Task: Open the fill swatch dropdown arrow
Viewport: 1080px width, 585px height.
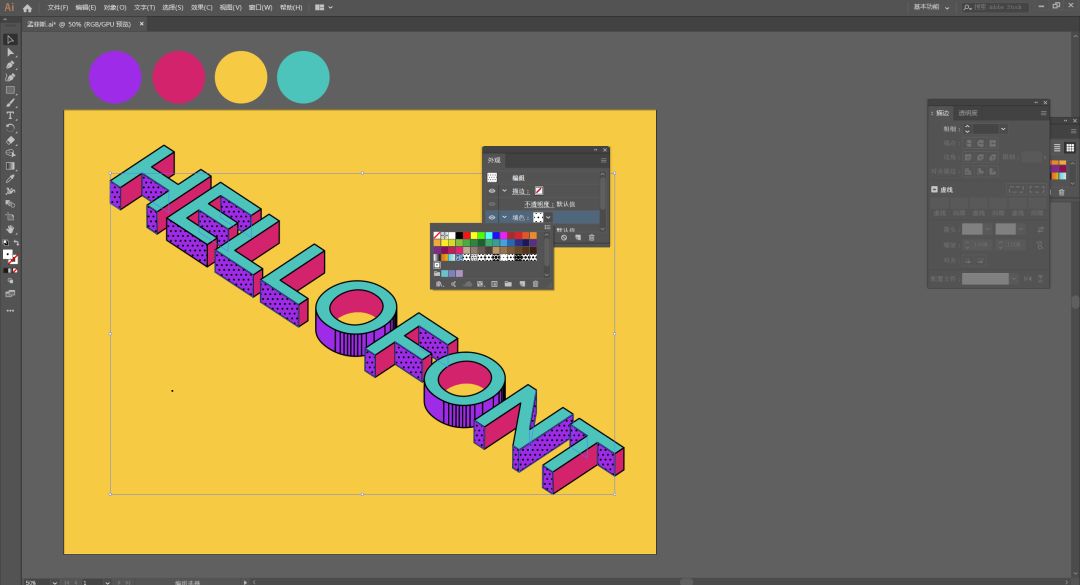Action: pyautogui.click(x=548, y=217)
